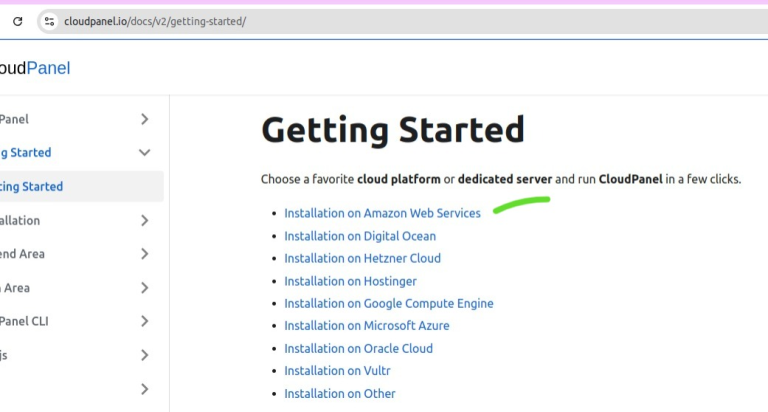Go to Installation on Oracle Cloud

358,348
